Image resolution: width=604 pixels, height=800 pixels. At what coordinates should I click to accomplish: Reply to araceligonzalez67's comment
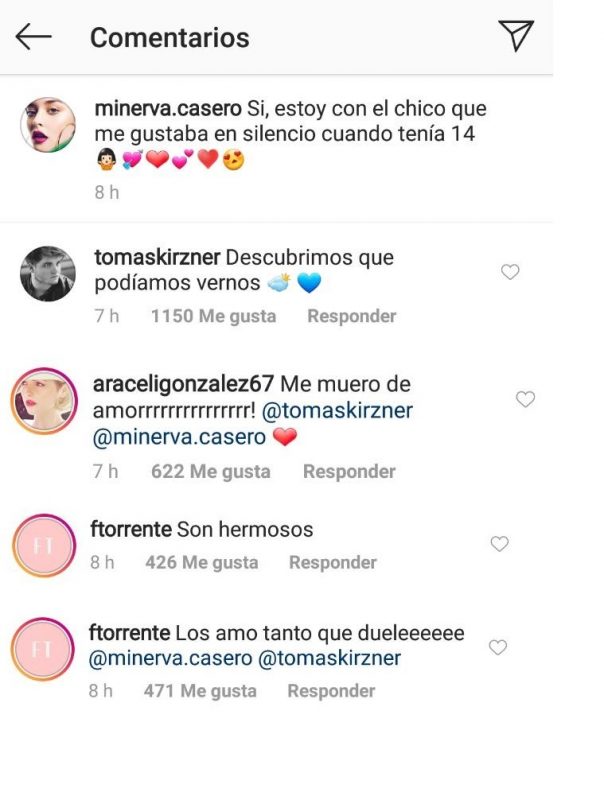click(x=349, y=471)
